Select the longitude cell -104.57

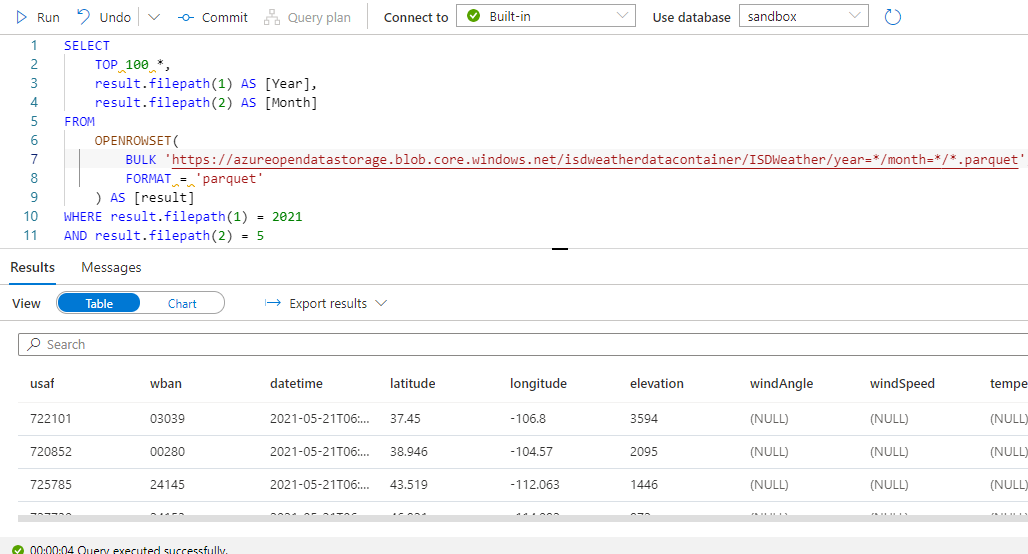[531, 452]
